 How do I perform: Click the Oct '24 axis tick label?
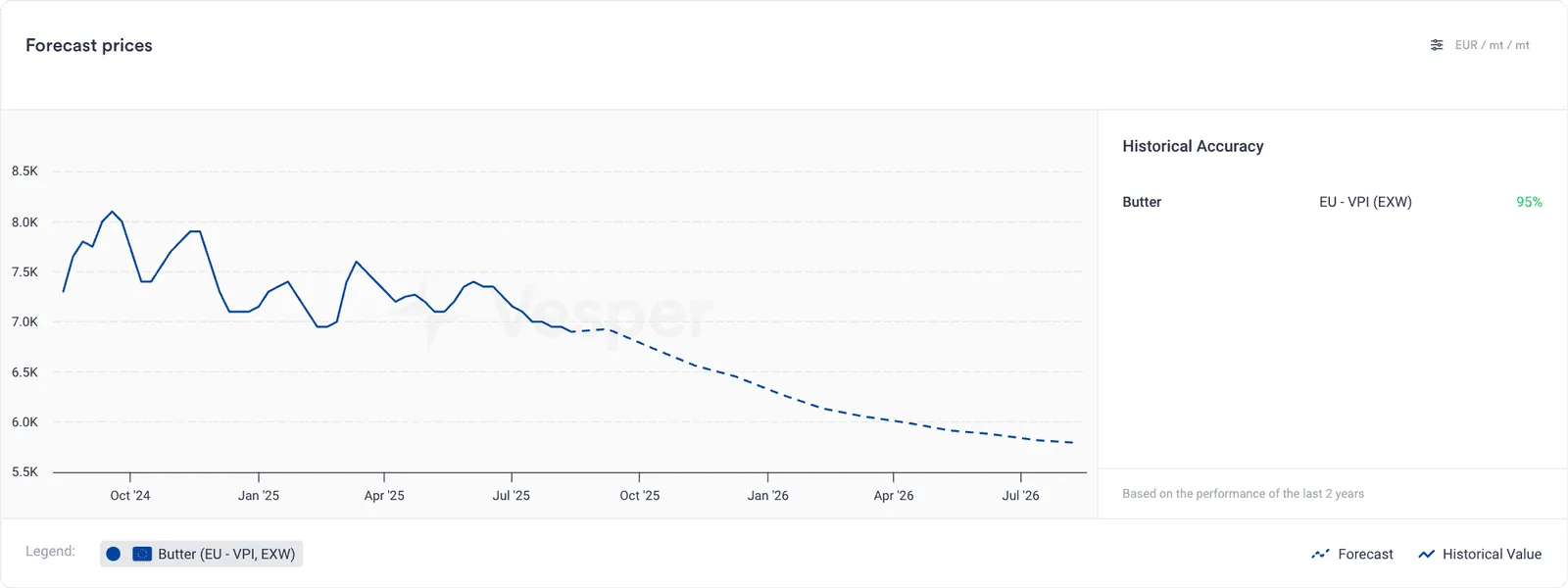[x=130, y=496]
